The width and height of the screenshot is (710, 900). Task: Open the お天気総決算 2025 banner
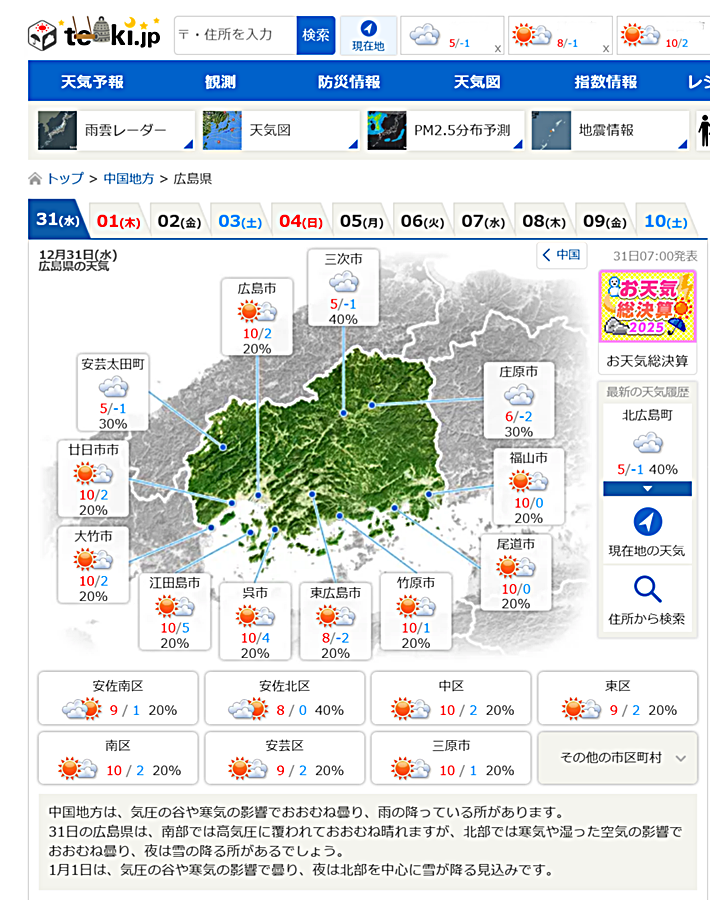647,306
